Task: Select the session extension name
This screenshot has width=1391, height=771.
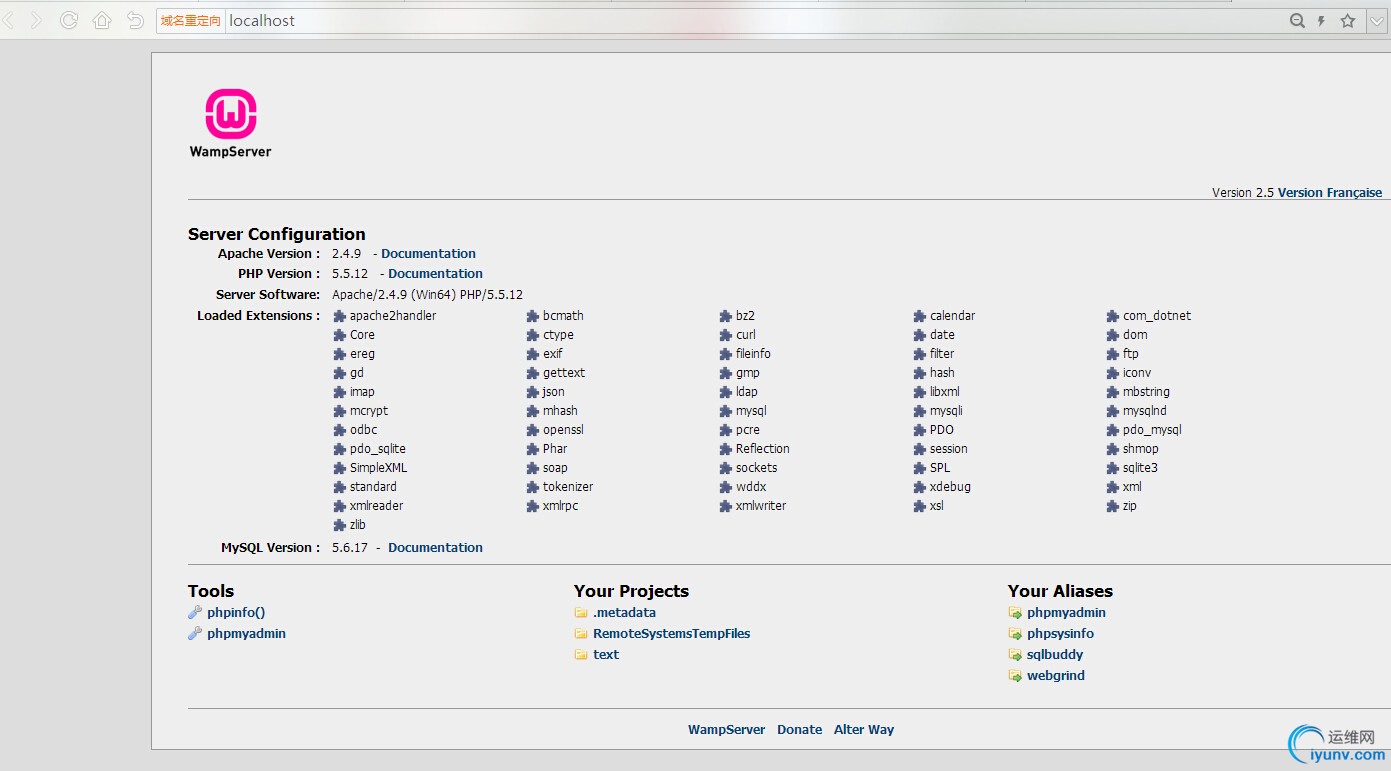Action: pos(949,449)
